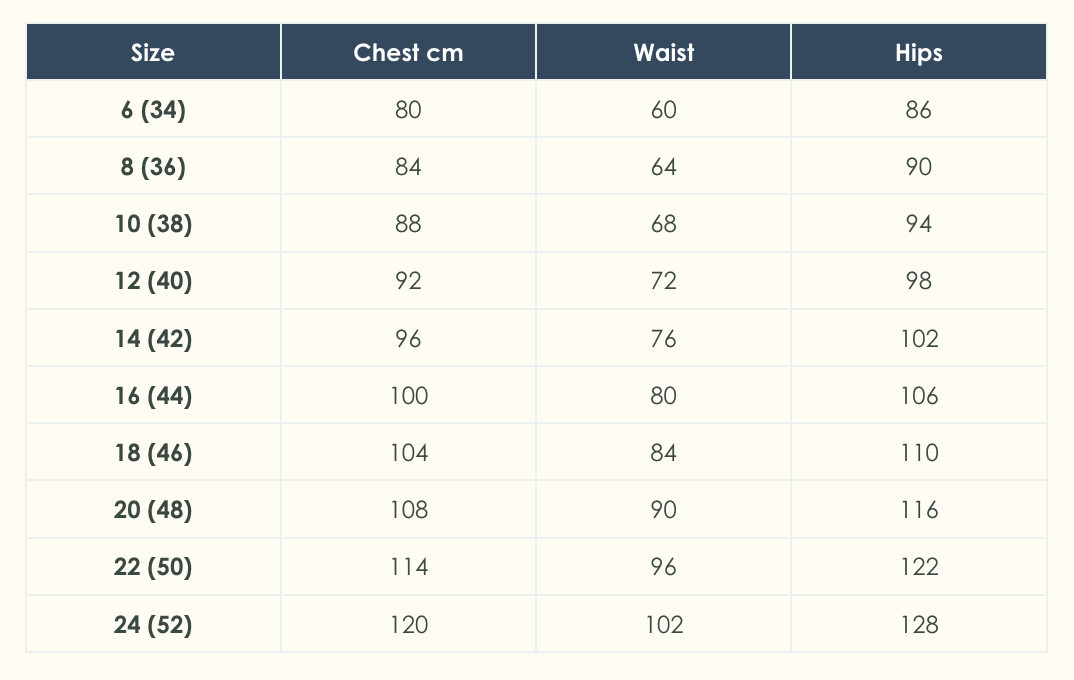1074x680 pixels.
Task: Select the 12 (40) size cell
Action: click(153, 281)
